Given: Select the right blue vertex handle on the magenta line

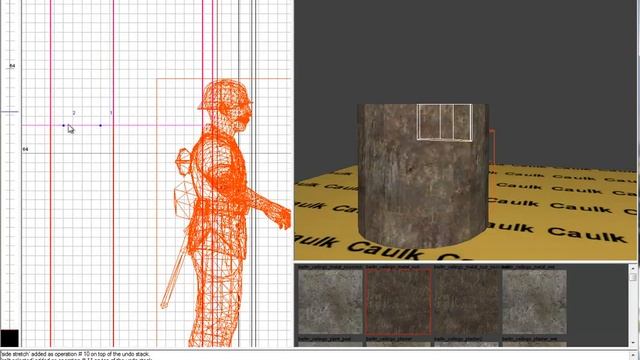Looking at the screenshot, I should click(x=100, y=125).
